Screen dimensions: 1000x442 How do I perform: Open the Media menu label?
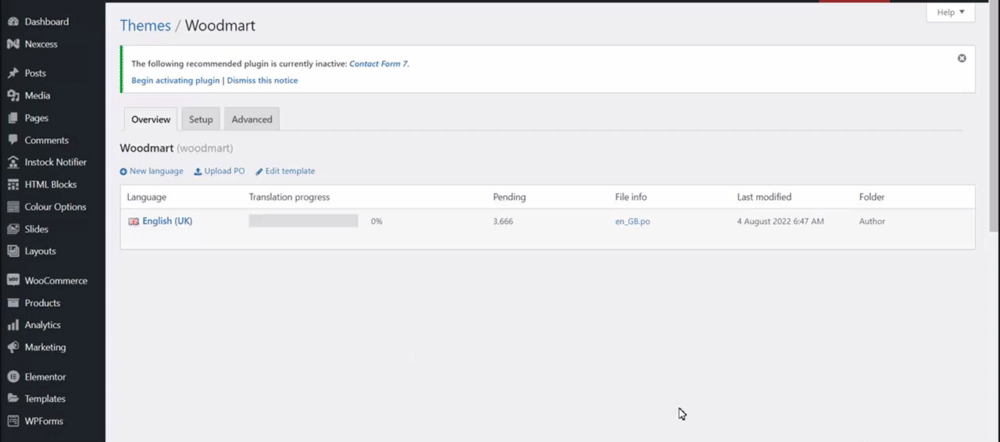point(38,96)
